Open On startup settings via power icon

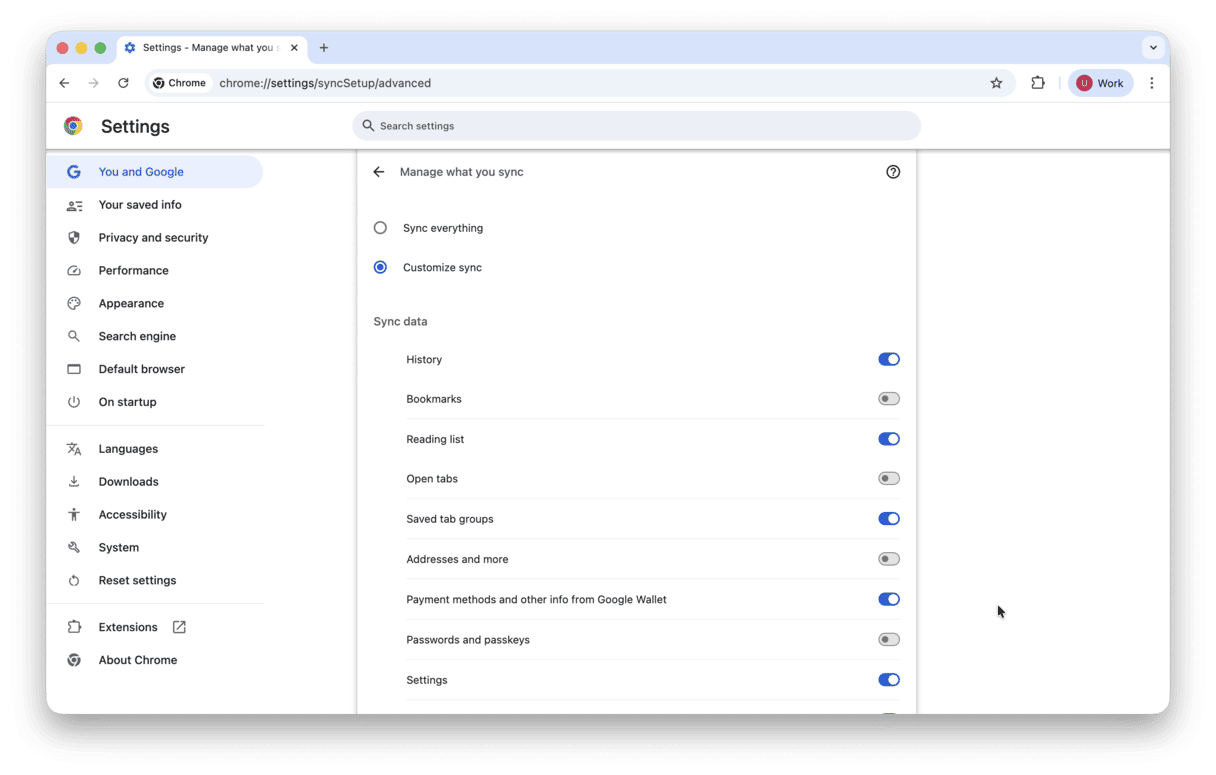[x=74, y=401]
